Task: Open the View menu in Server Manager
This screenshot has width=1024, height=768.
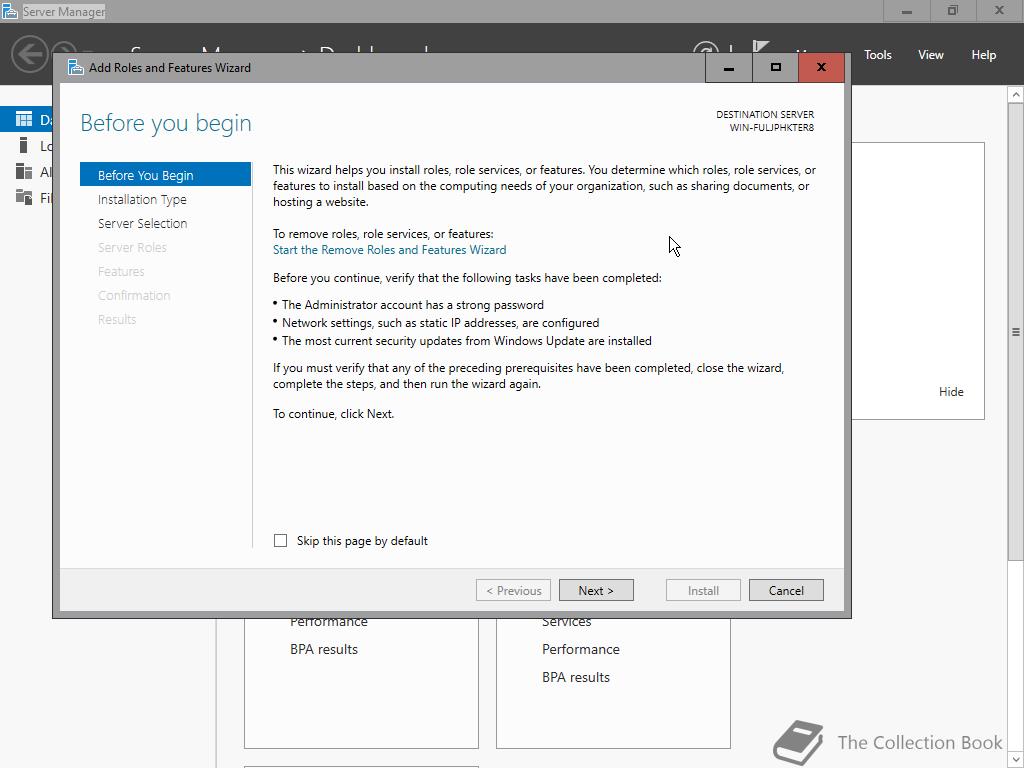Action: [931, 55]
